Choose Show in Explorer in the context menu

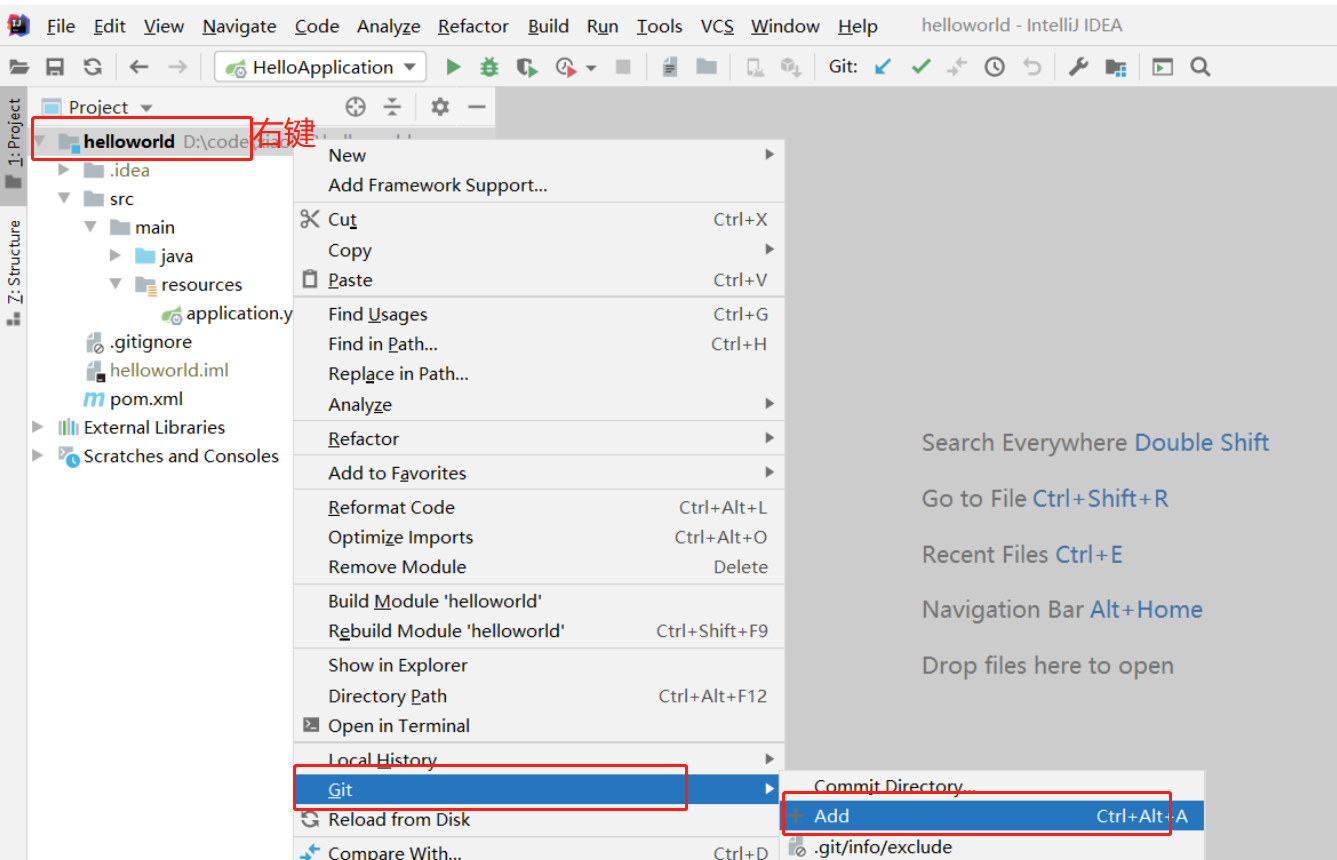[x=539, y=665]
